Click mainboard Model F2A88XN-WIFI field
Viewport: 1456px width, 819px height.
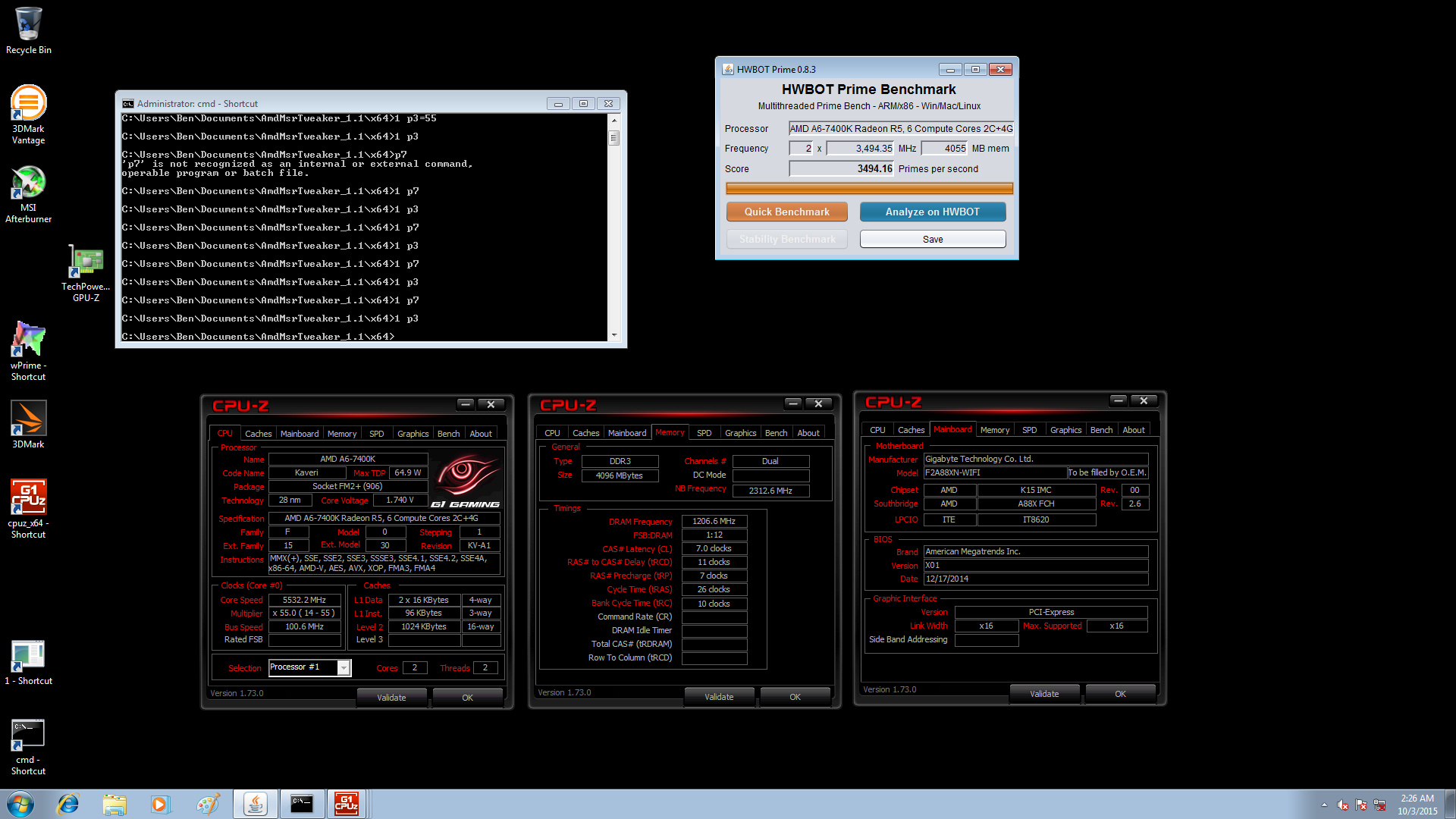coord(995,472)
